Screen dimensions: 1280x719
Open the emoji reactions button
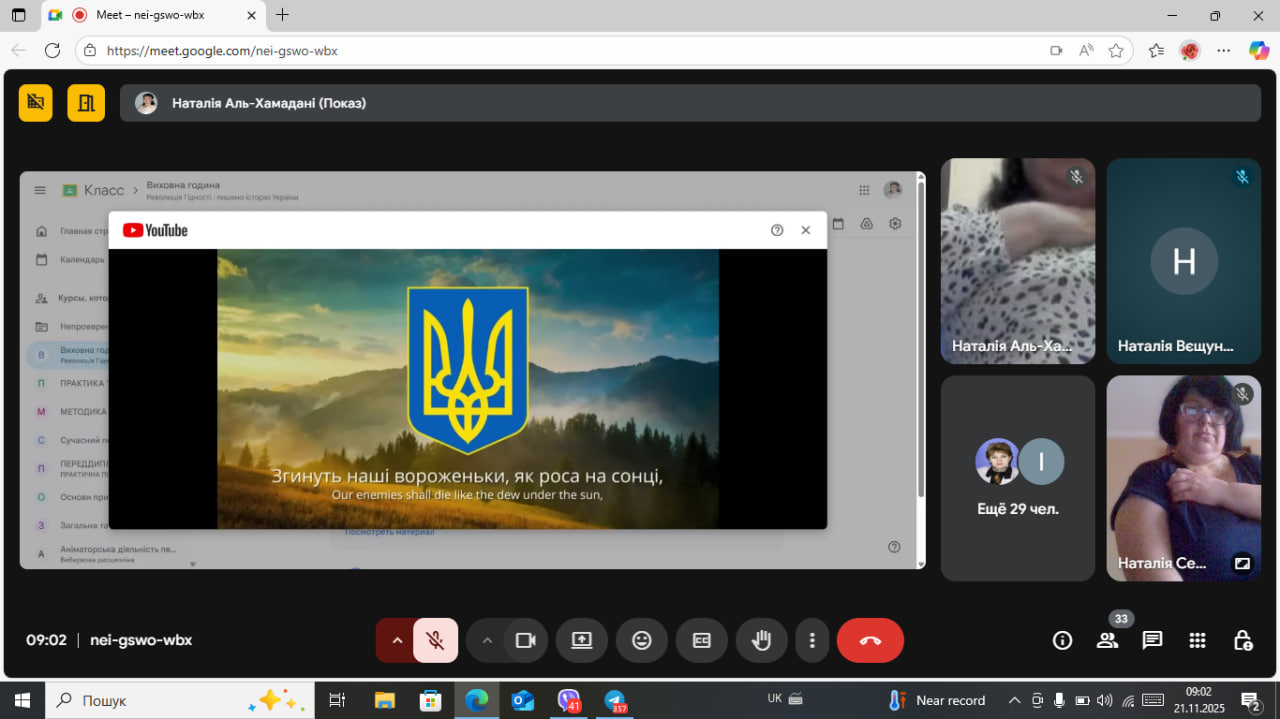pos(642,641)
